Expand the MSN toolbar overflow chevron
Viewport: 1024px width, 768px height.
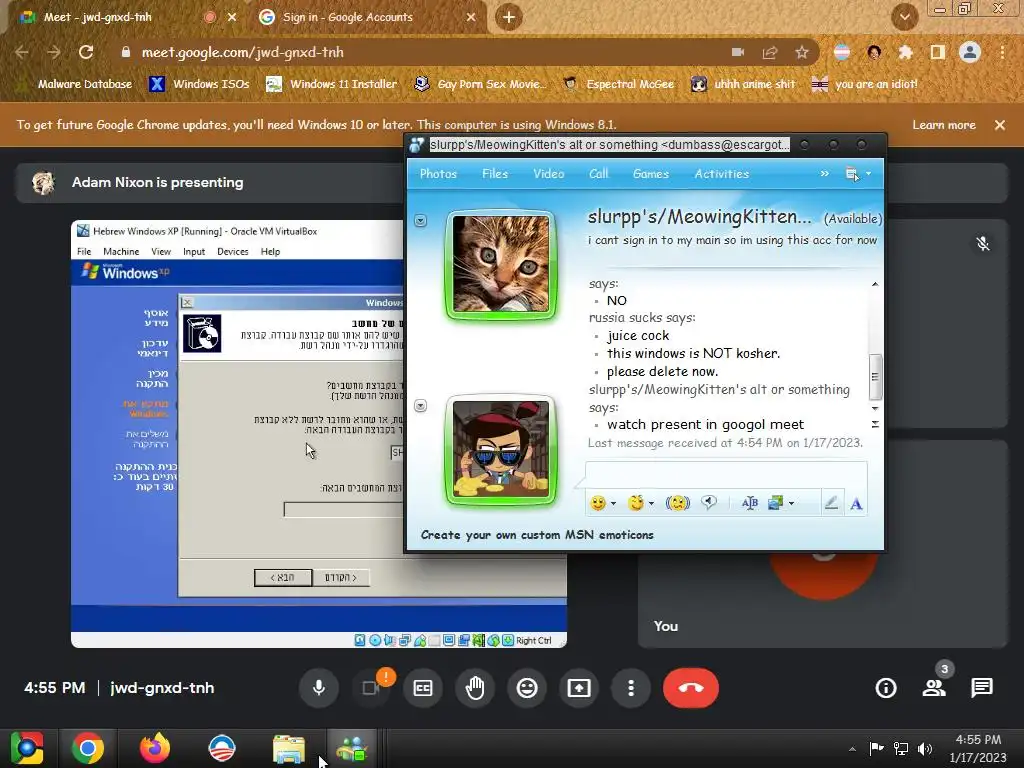tap(825, 174)
